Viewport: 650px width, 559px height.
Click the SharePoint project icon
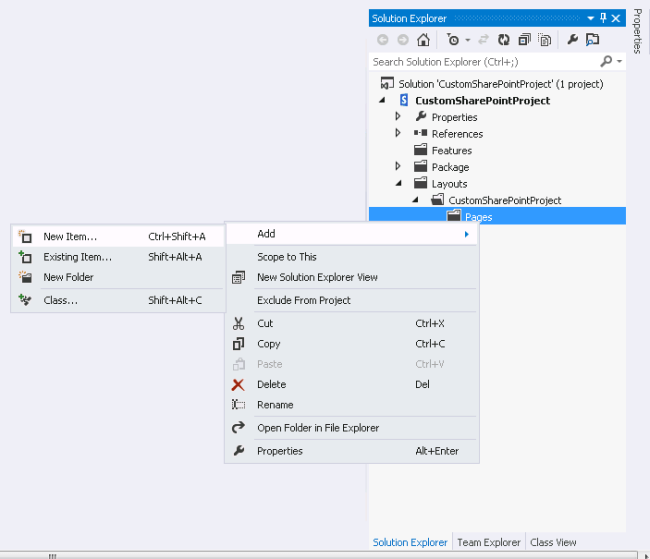click(x=404, y=100)
